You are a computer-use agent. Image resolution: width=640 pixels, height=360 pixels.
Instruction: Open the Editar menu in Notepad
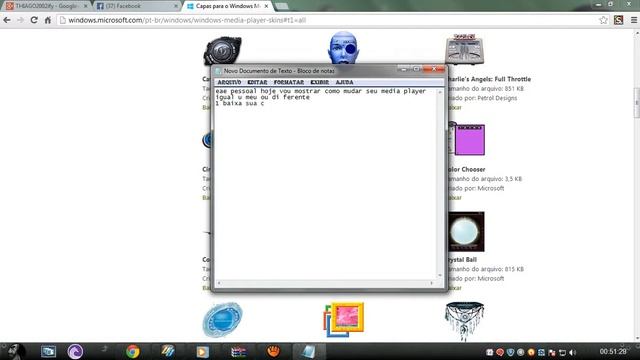click(x=257, y=82)
